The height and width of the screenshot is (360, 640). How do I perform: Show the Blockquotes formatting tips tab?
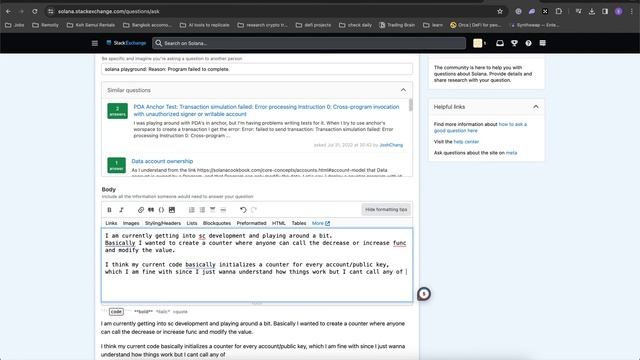click(x=217, y=223)
